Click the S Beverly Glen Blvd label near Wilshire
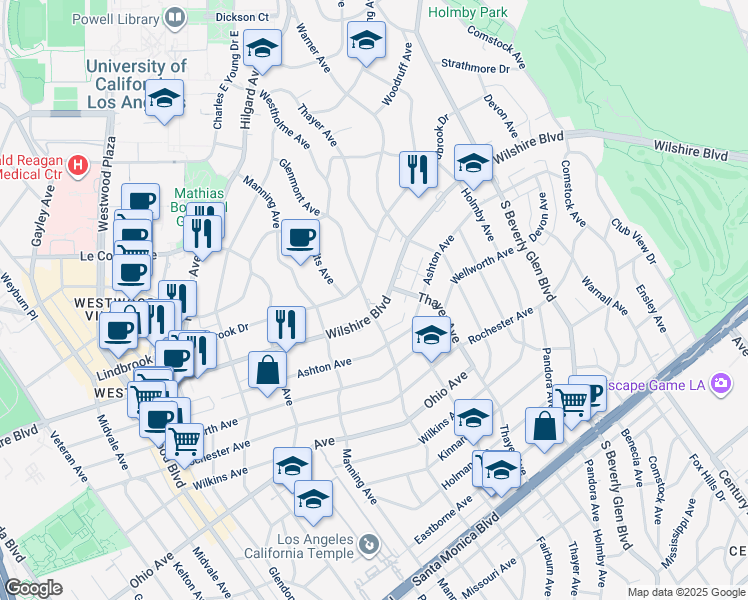The width and height of the screenshot is (748, 600). [528, 251]
